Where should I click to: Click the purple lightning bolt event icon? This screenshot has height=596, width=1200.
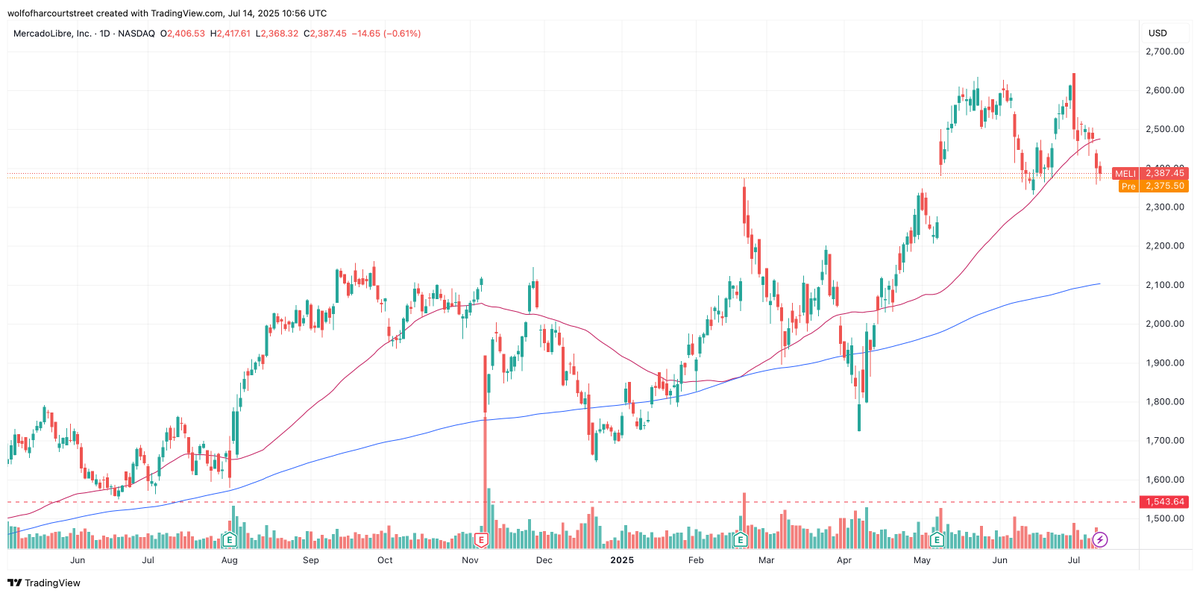(1100, 539)
